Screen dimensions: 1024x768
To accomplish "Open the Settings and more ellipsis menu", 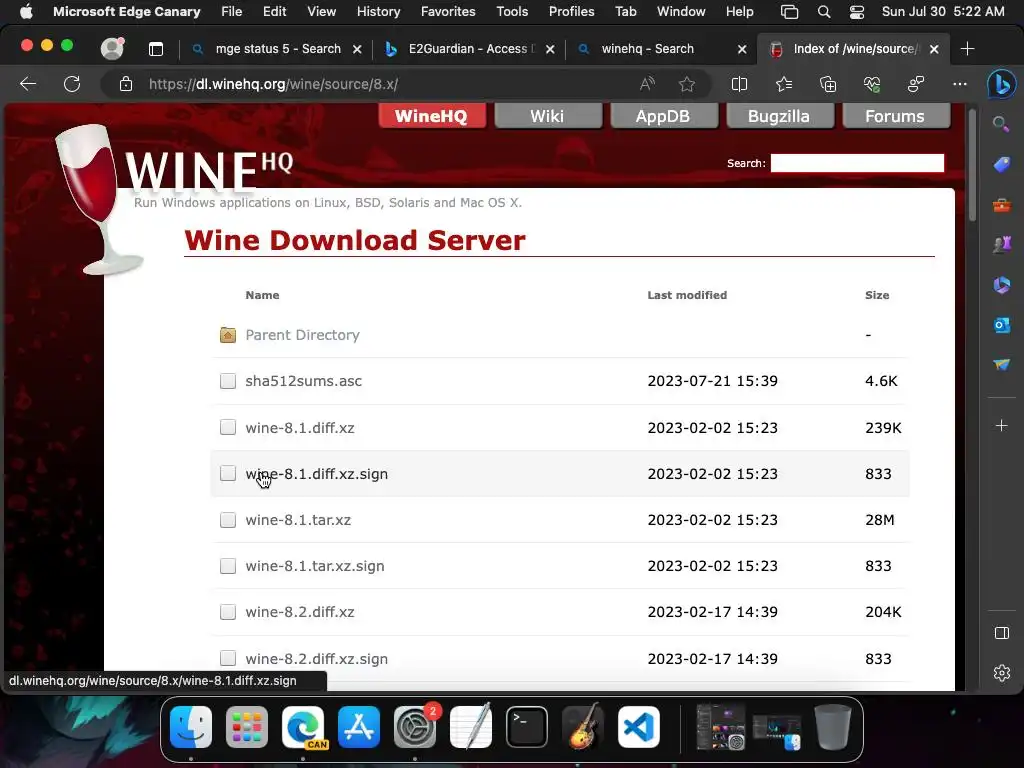I will pyautogui.click(x=959, y=84).
